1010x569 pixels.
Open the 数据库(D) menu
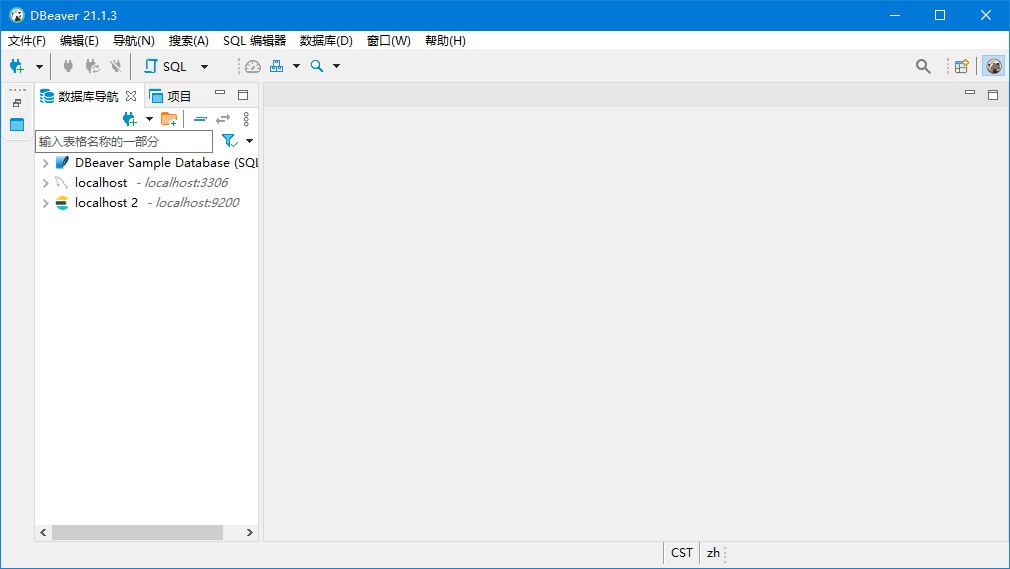click(x=326, y=41)
